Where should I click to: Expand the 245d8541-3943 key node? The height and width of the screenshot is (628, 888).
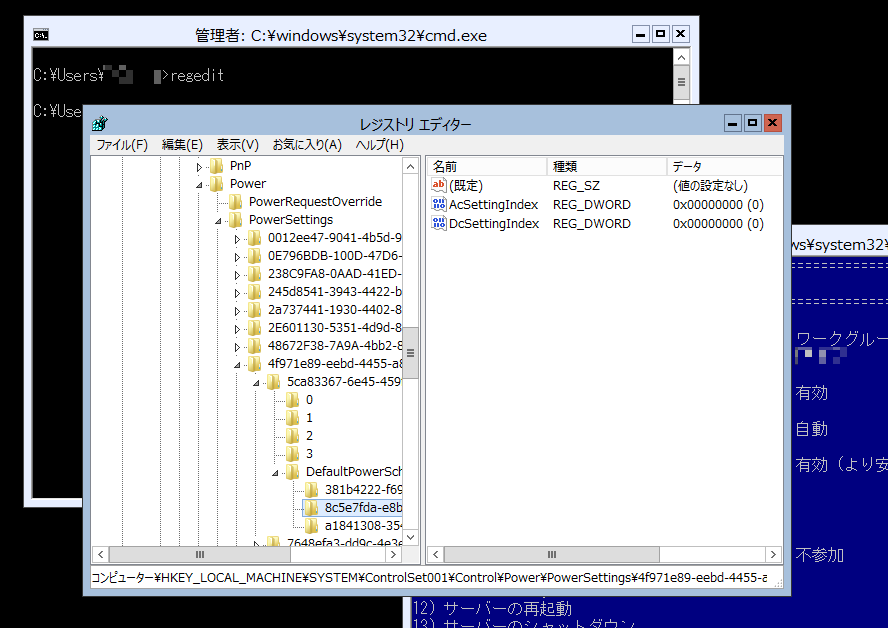coord(237,293)
